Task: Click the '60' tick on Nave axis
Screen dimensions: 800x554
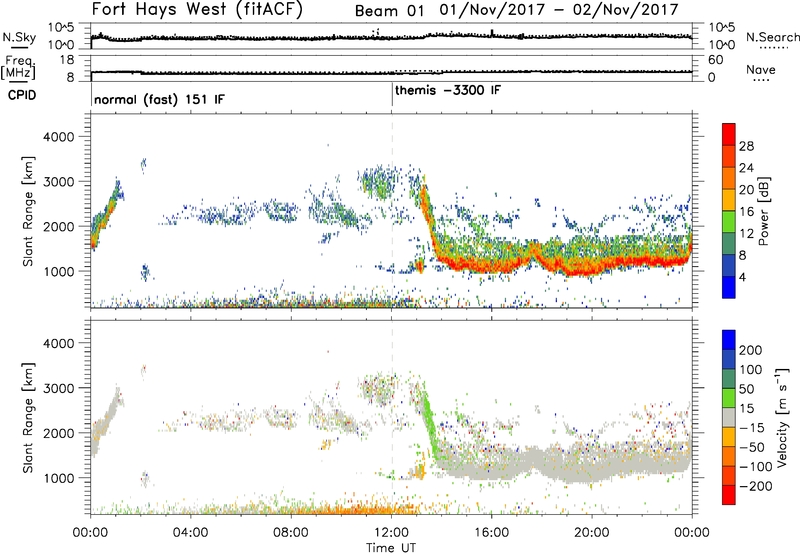Action: coord(715,60)
